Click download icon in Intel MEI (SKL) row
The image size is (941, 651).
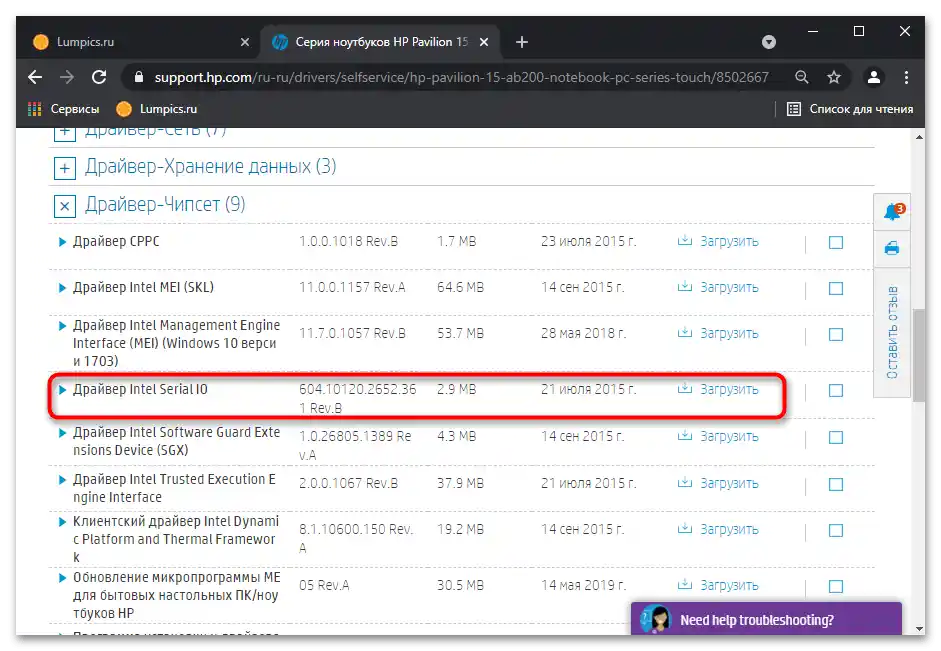point(685,287)
